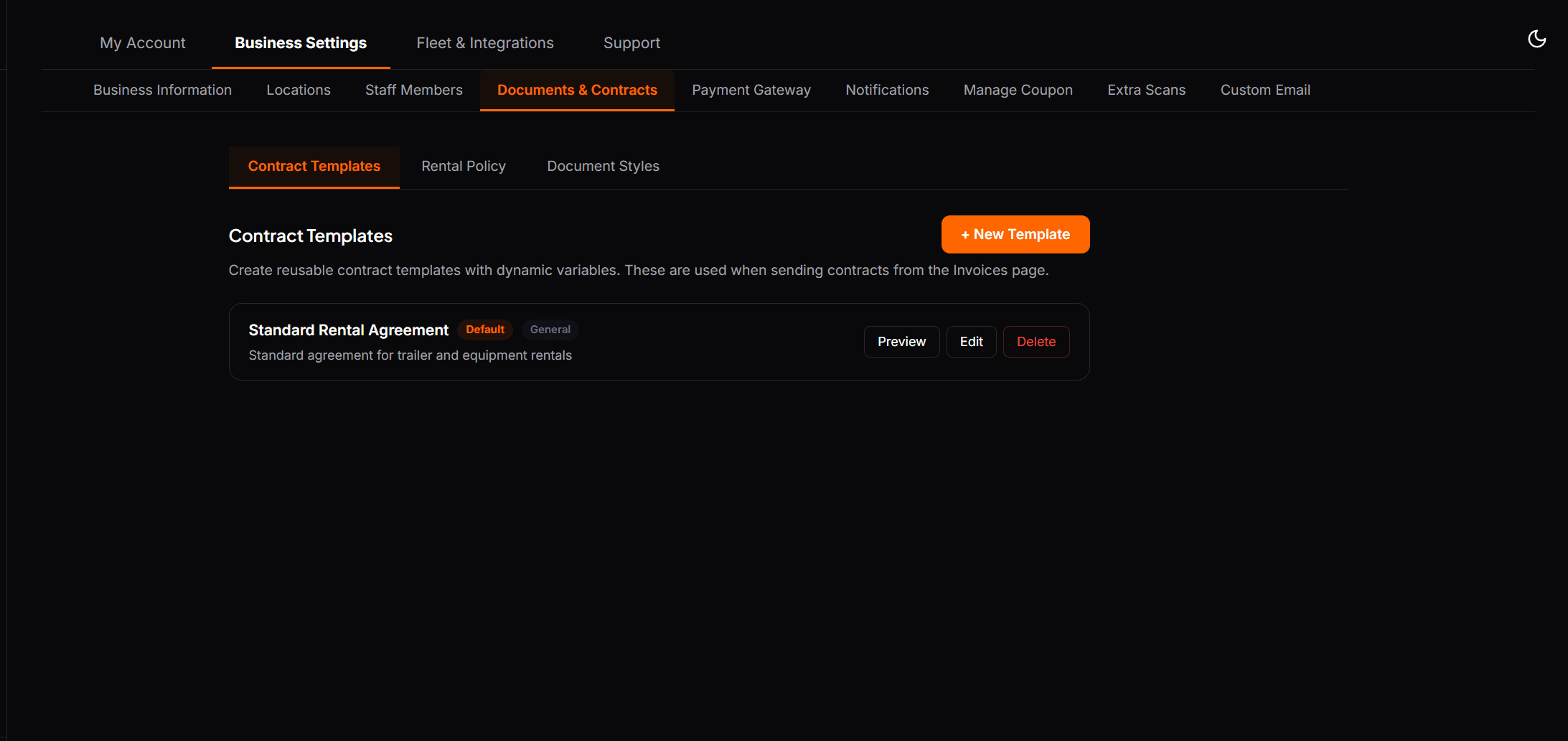Open the Locations settings page
The width and height of the screenshot is (1568, 741).
click(x=298, y=90)
